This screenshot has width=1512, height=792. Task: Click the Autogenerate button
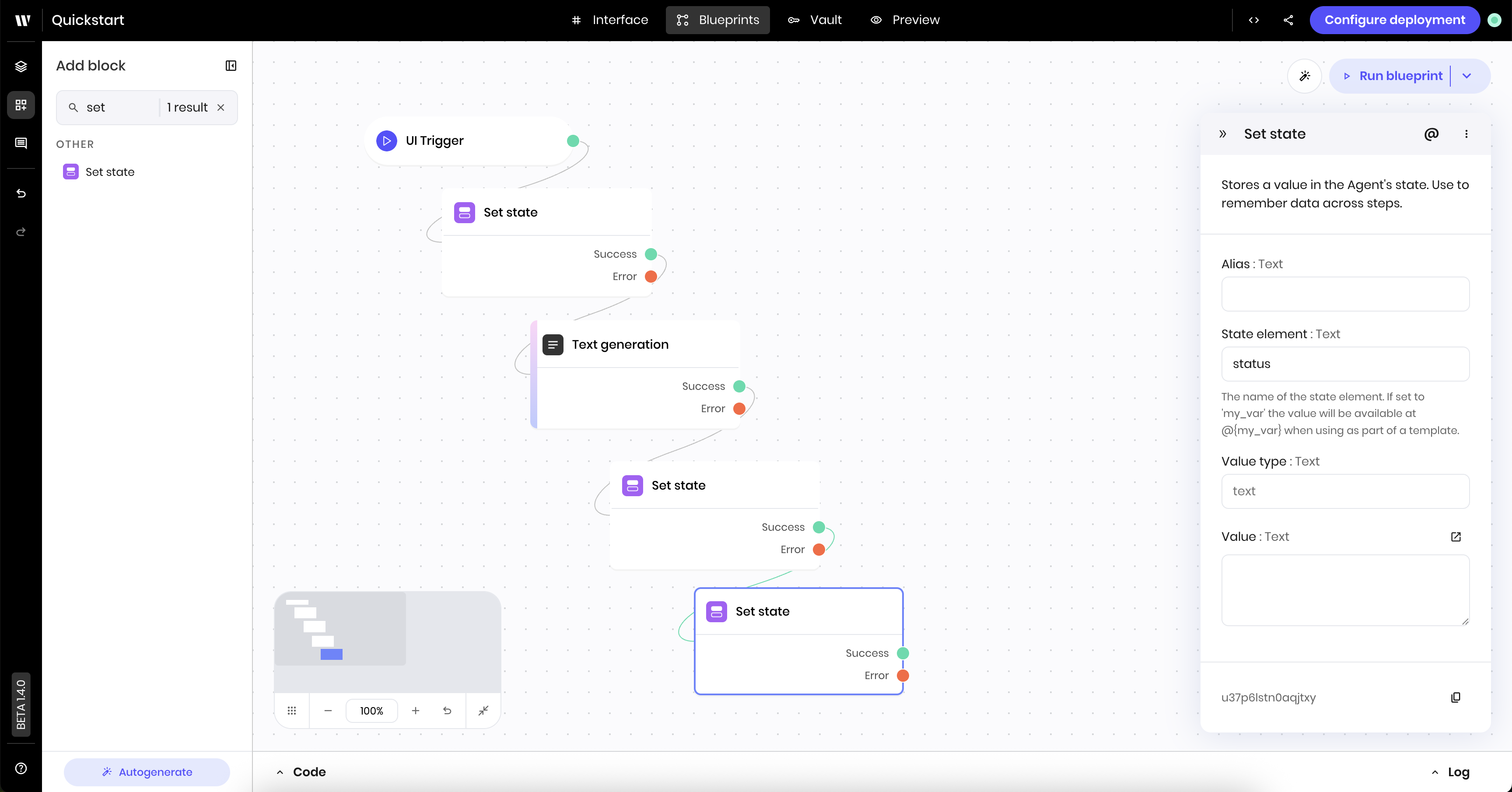pos(147,772)
